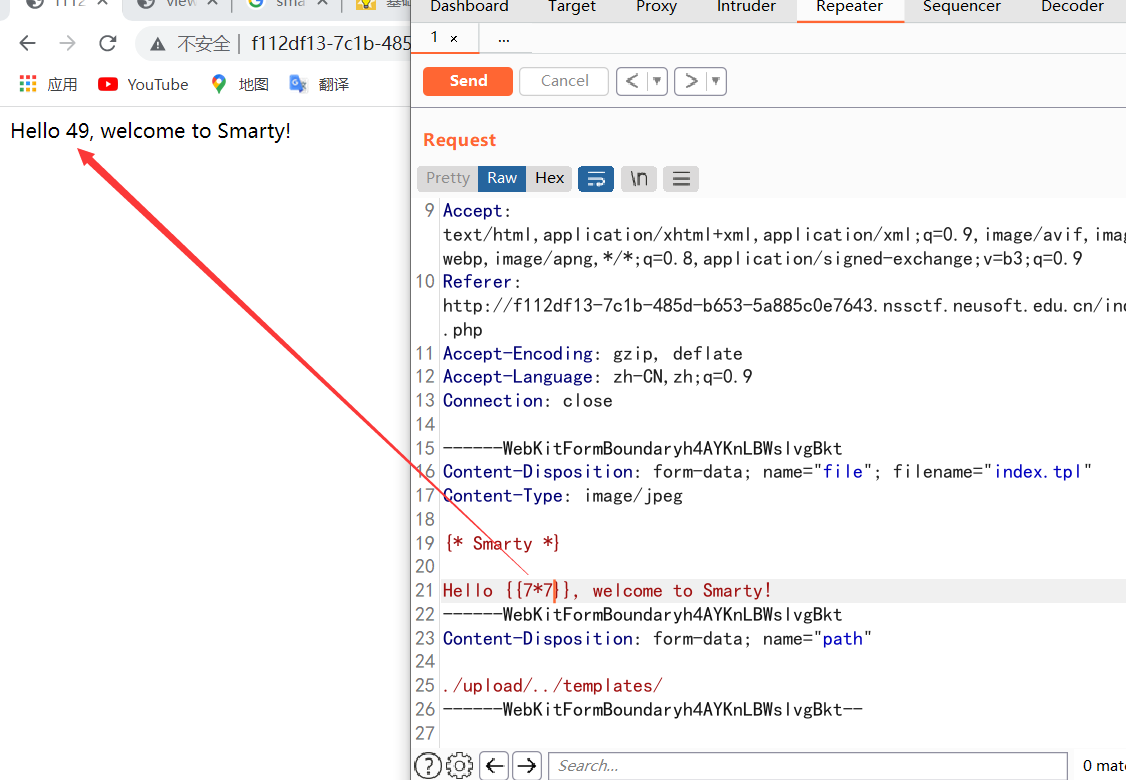1126x780 pixels.
Task: Switch to the Intruder tab
Action: (746, 7)
